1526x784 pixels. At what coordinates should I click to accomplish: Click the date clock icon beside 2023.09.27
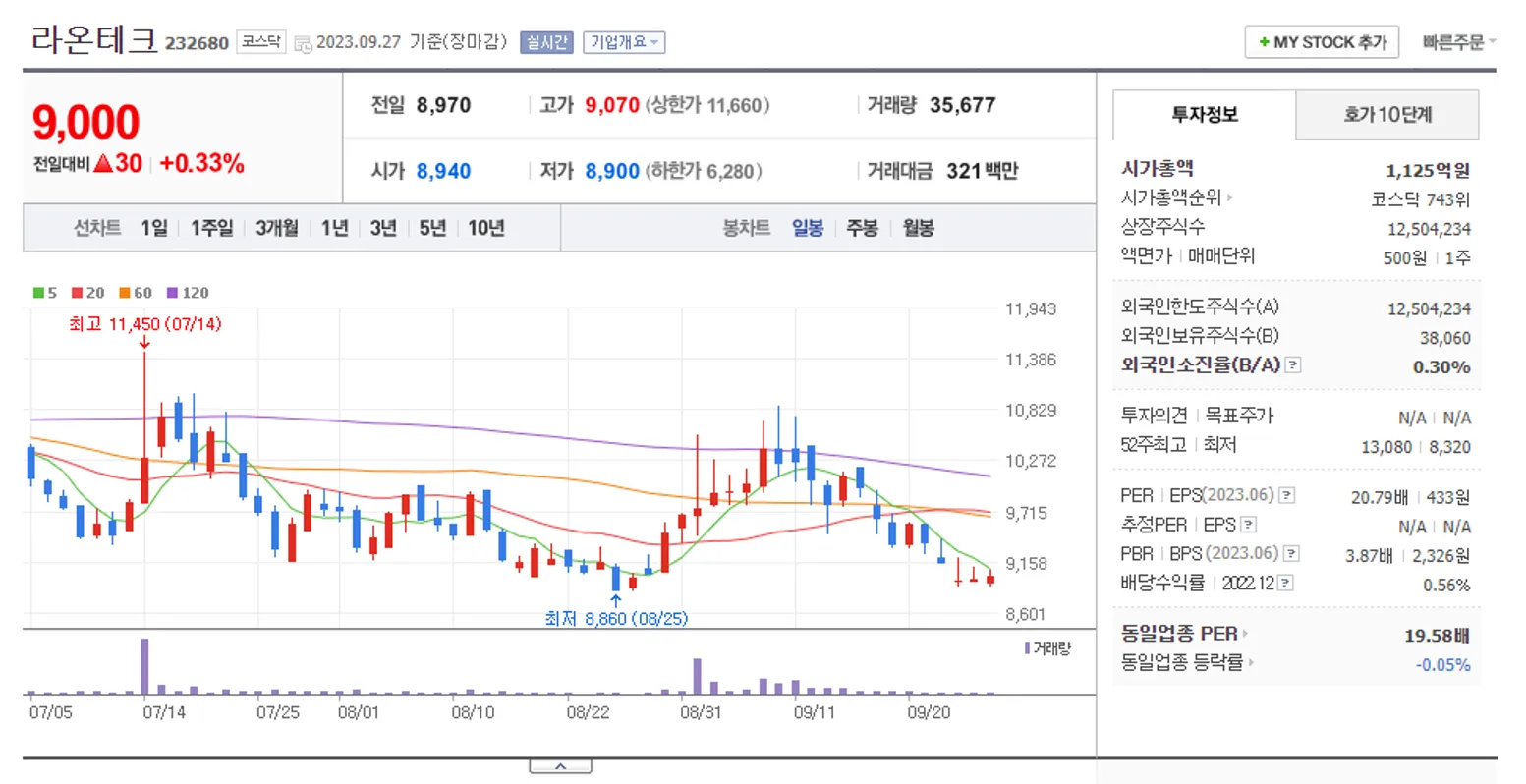(x=304, y=43)
